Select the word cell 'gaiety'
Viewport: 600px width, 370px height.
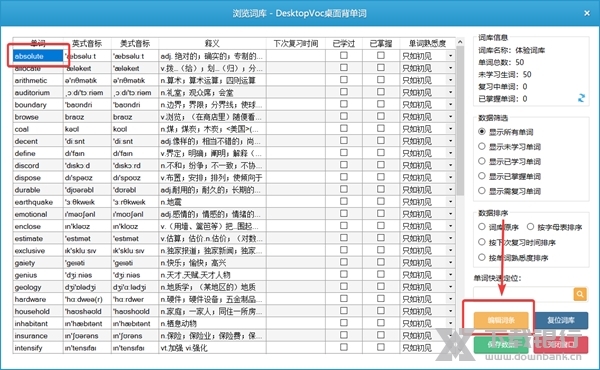[x=38, y=263]
